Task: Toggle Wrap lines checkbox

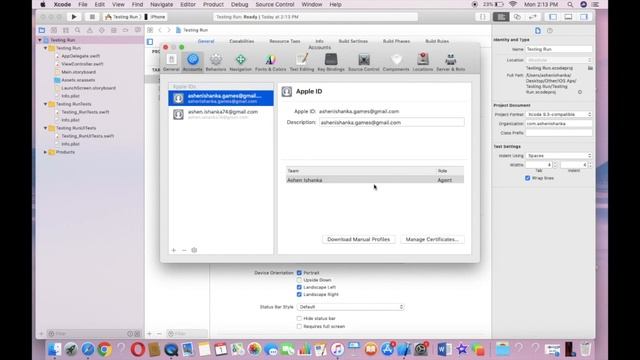Action: click(x=527, y=178)
